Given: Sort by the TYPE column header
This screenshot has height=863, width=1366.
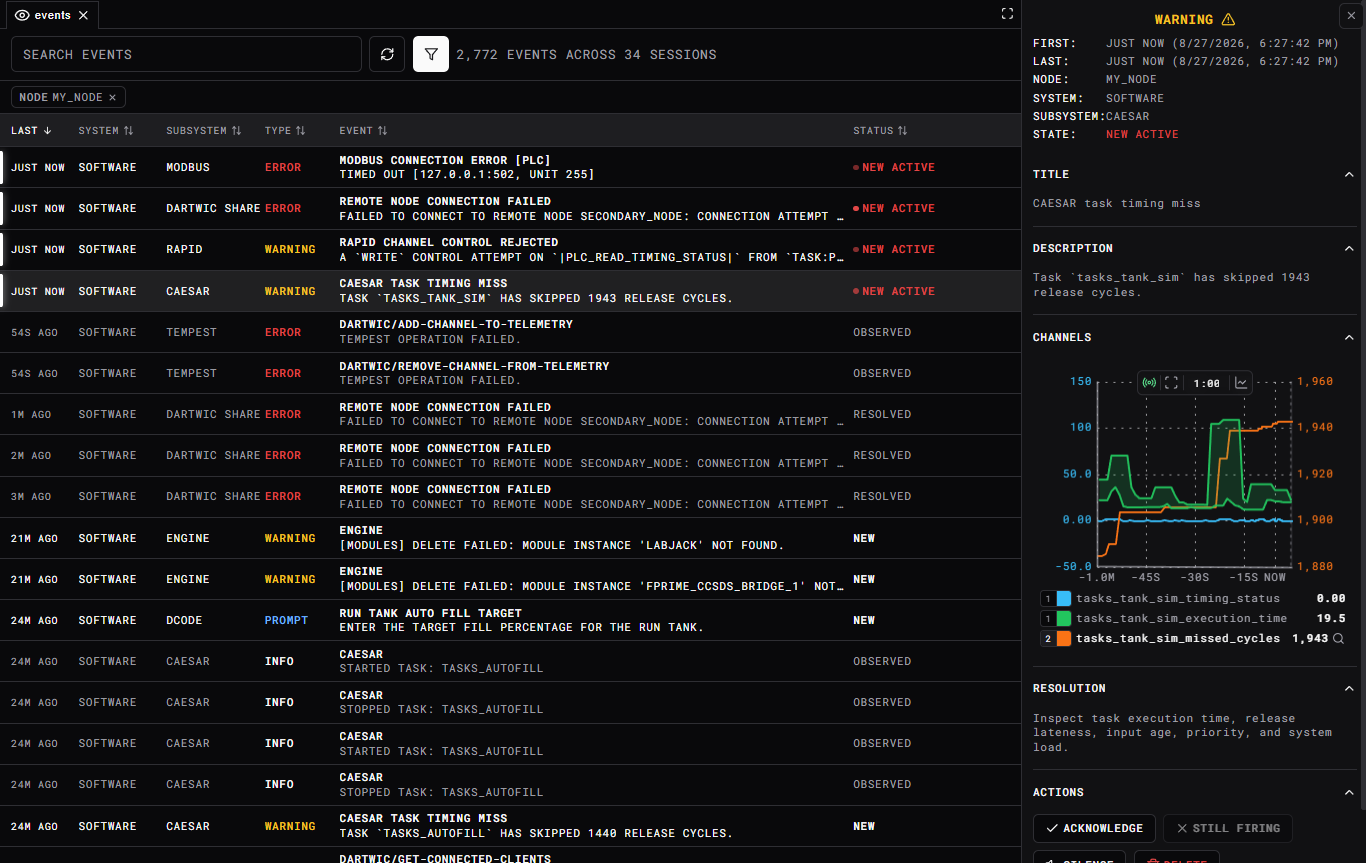Looking at the screenshot, I should coord(285,131).
